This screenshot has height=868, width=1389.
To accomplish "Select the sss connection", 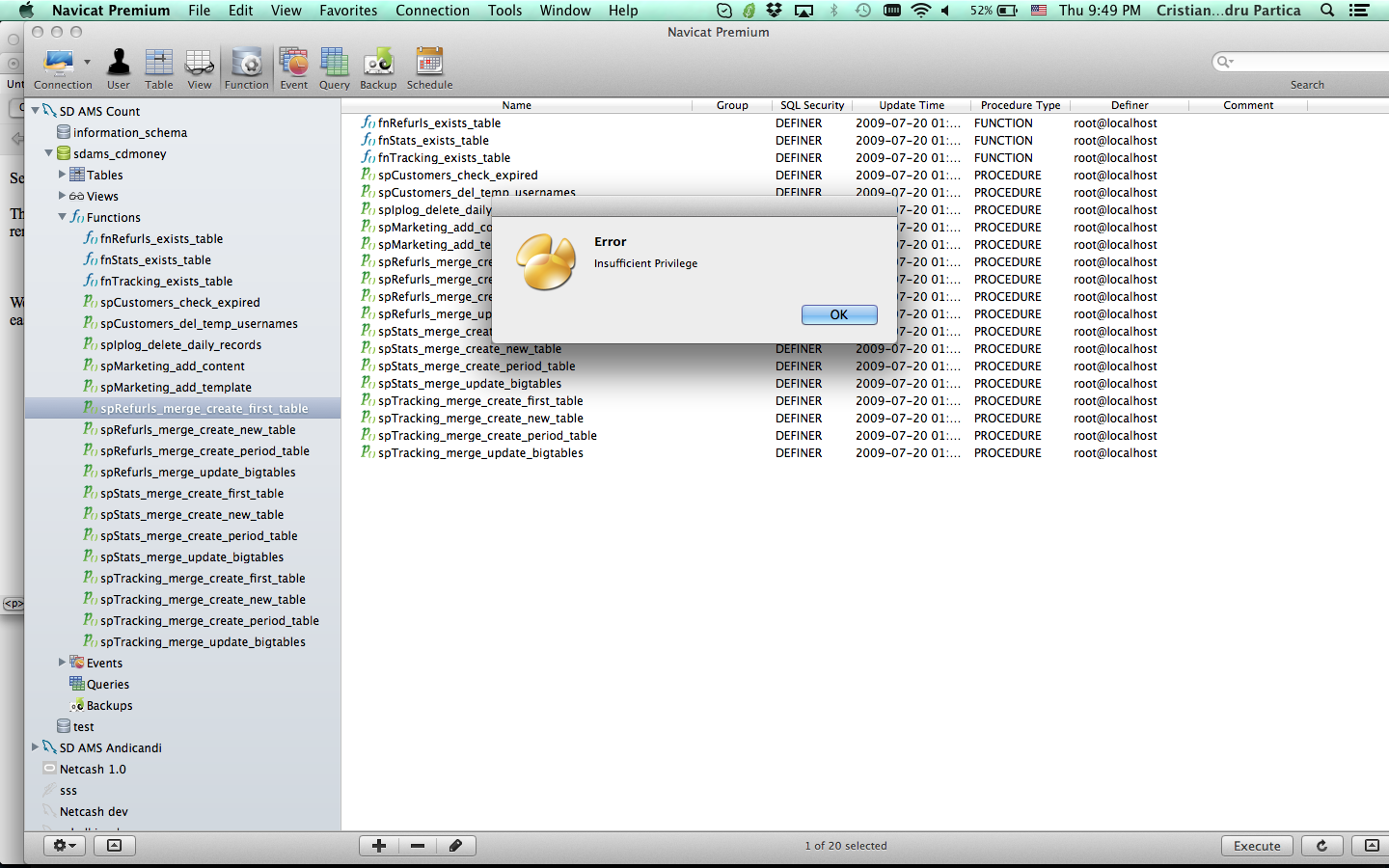I will click(x=68, y=791).
